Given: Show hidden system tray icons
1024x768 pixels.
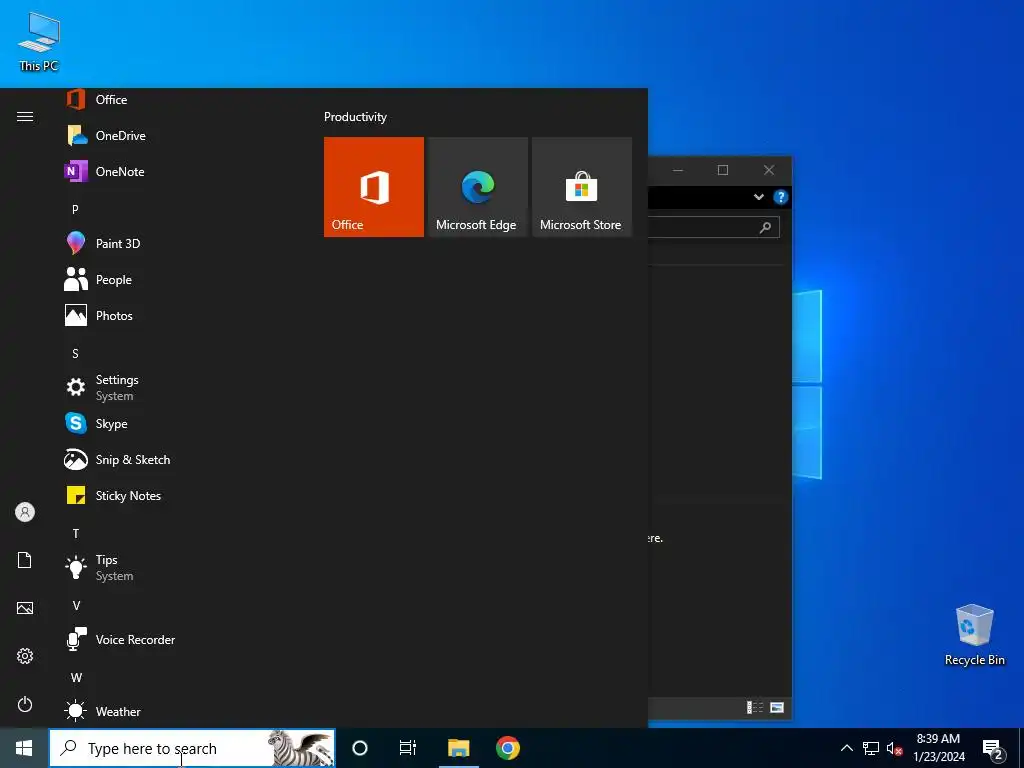Looking at the screenshot, I should 846,748.
